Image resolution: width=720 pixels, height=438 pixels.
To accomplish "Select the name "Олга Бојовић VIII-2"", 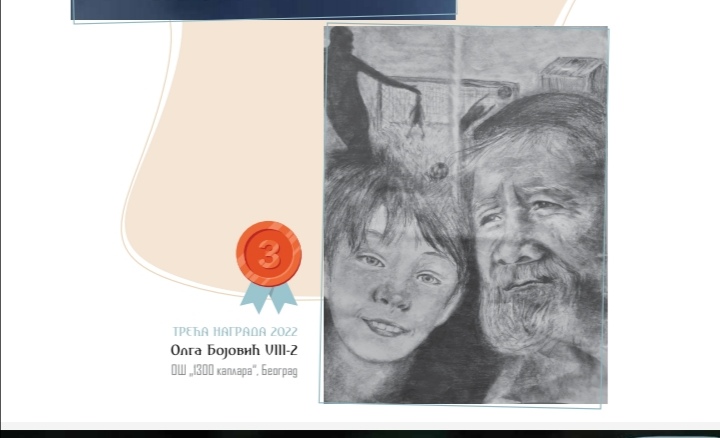I will click(x=234, y=350).
